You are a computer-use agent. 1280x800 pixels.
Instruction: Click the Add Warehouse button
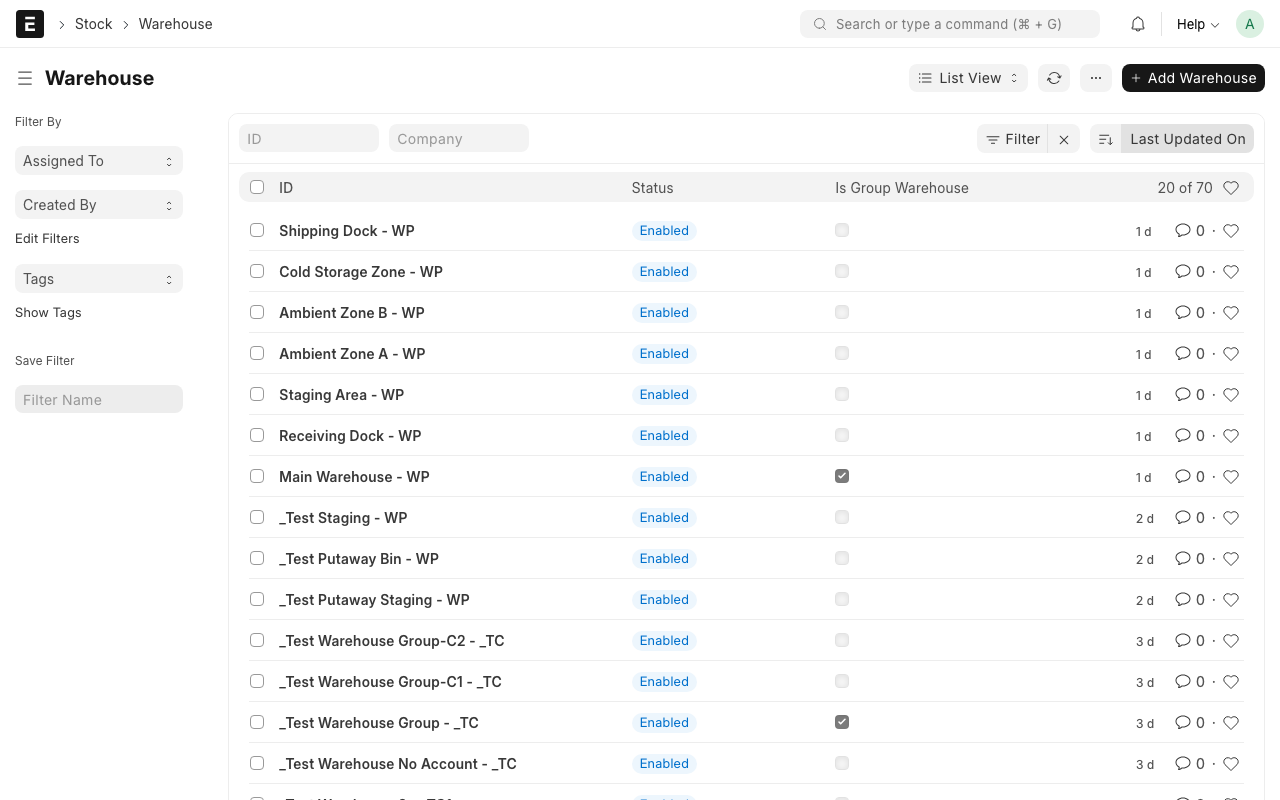tap(1193, 78)
